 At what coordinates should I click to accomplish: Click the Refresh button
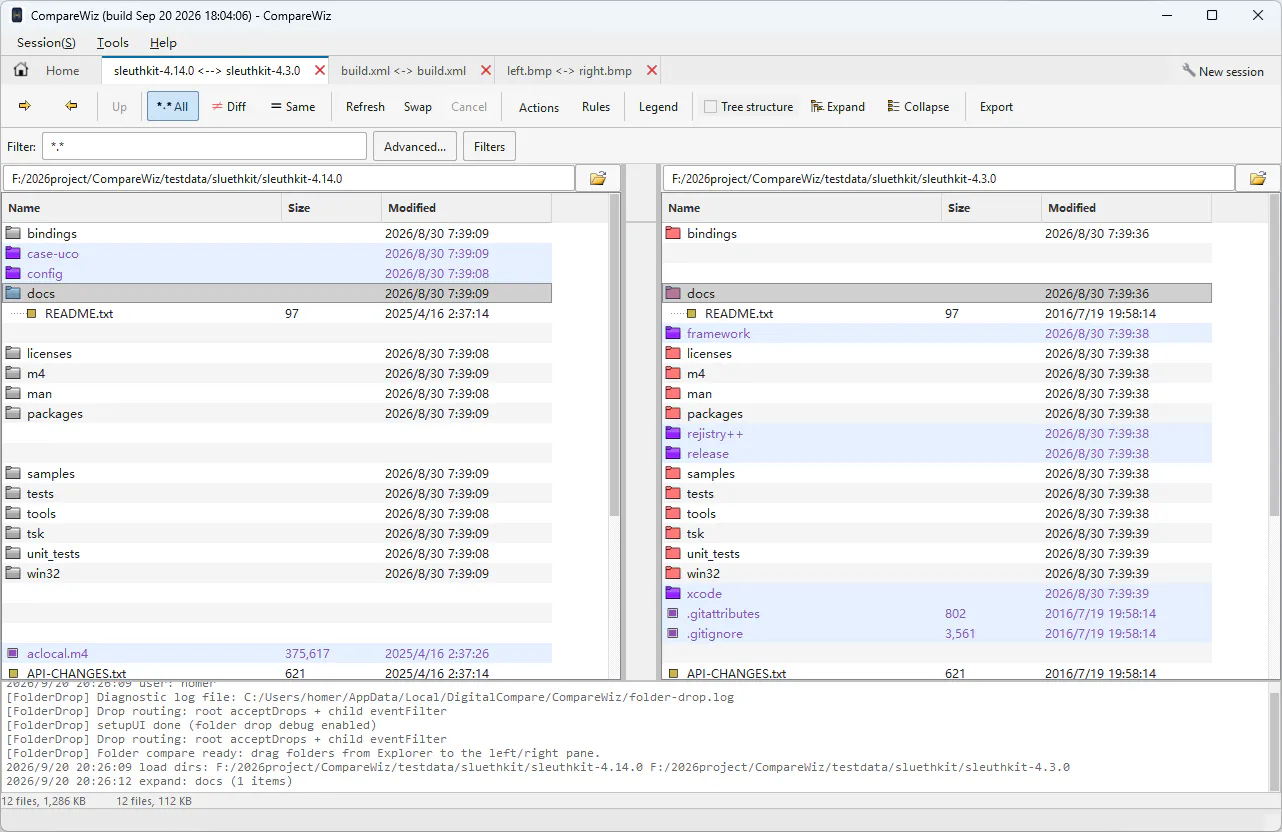click(x=365, y=106)
